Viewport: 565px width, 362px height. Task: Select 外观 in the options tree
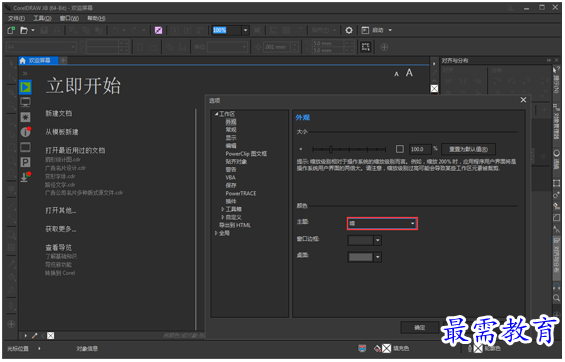(231, 122)
